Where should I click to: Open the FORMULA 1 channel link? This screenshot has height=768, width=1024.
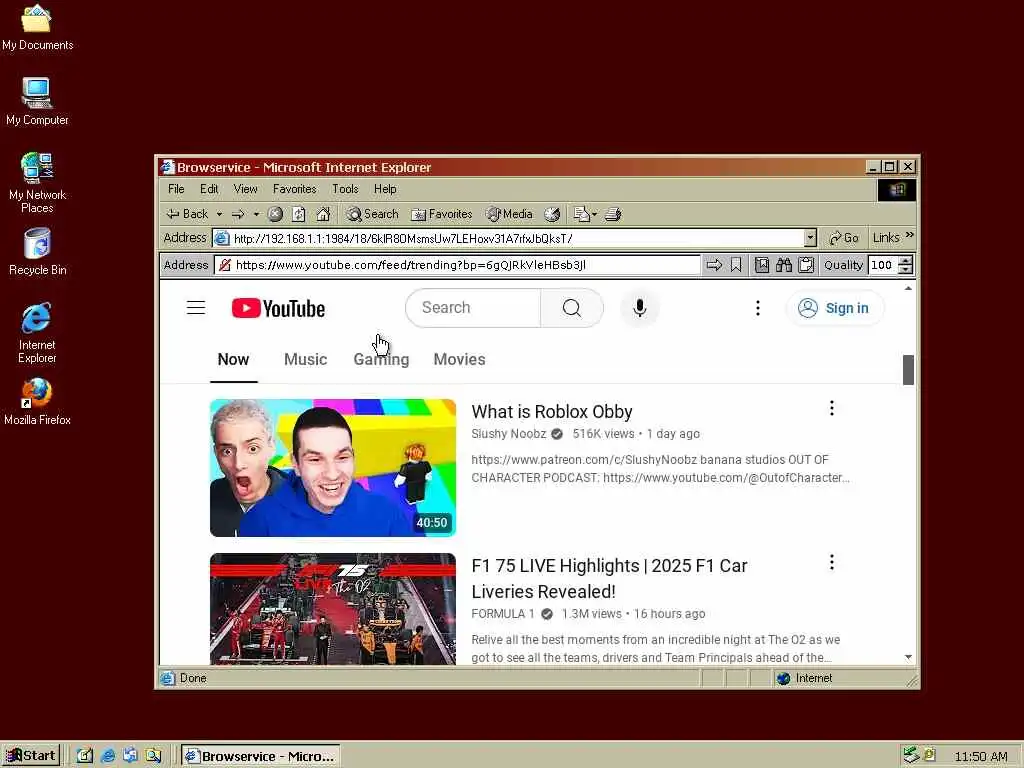tap(503, 614)
